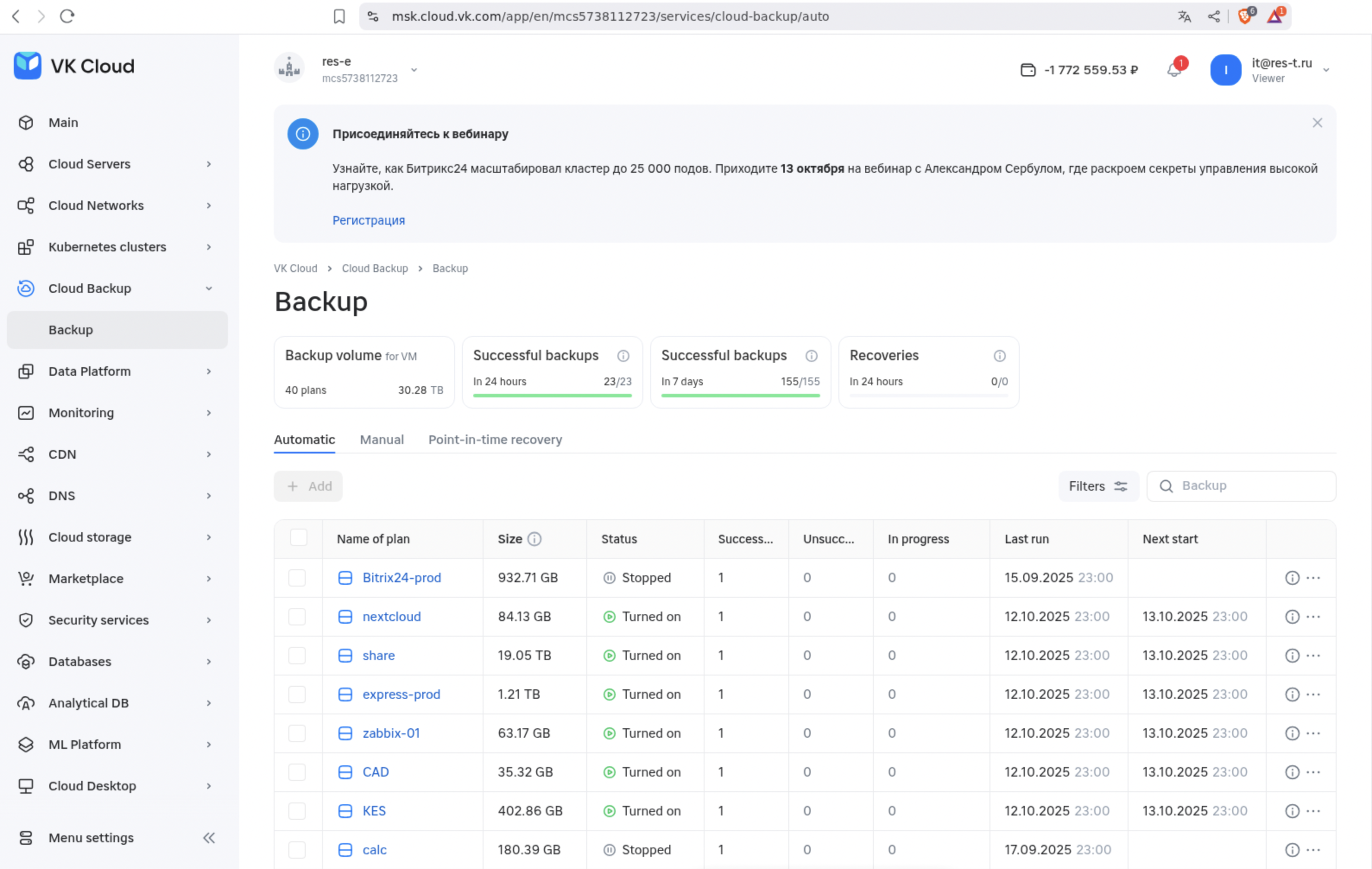Switch to the Manual tab
The width and height of the screenshot is (1372, 869).
pyautogui.click(x=382, y=439)
